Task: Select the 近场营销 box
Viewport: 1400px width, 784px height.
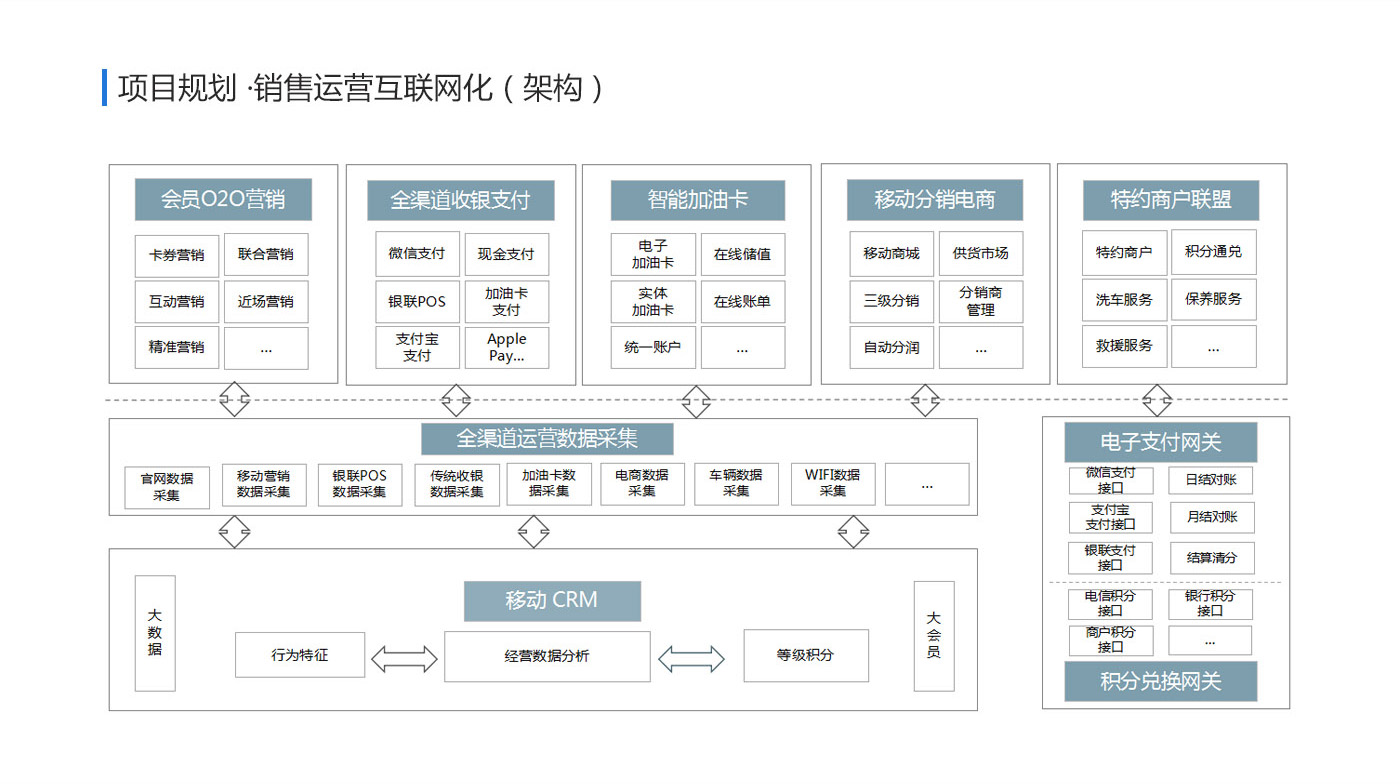Action: 266,301
